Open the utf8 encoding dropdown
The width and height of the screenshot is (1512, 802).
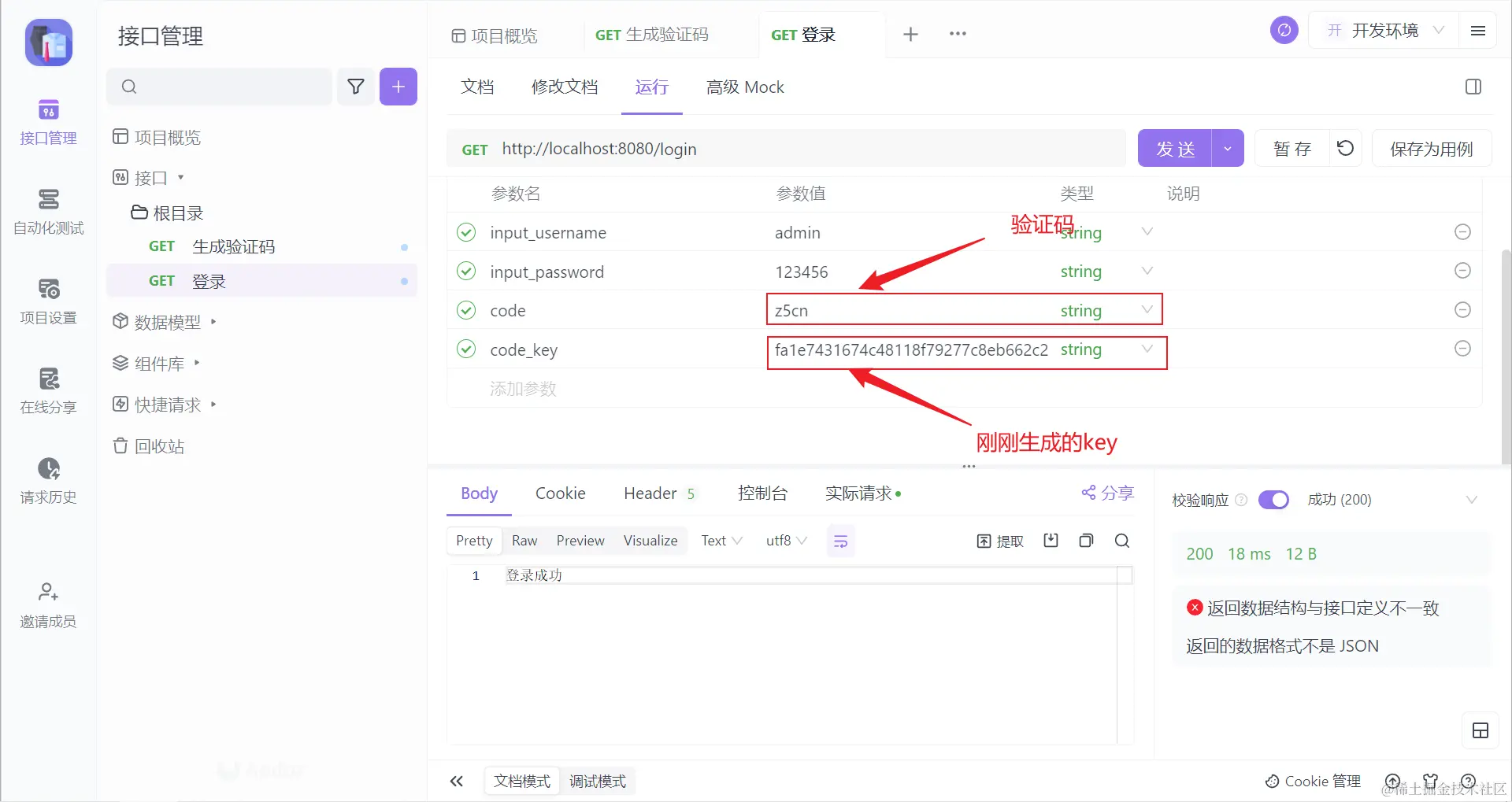coord(786,541)
